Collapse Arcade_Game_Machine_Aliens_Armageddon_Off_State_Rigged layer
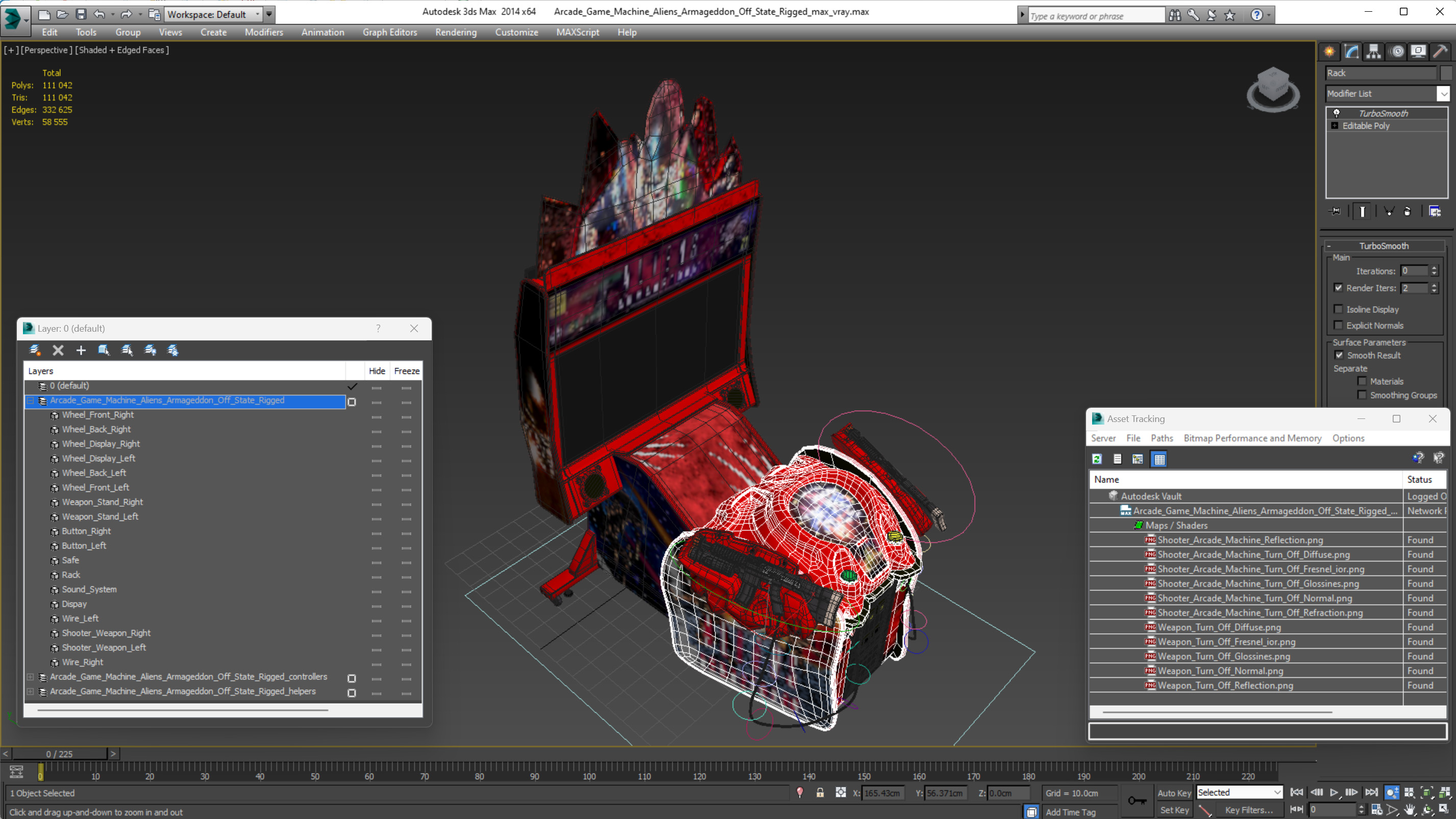The height and width of the screenshot is (819, 1456). 31,400
